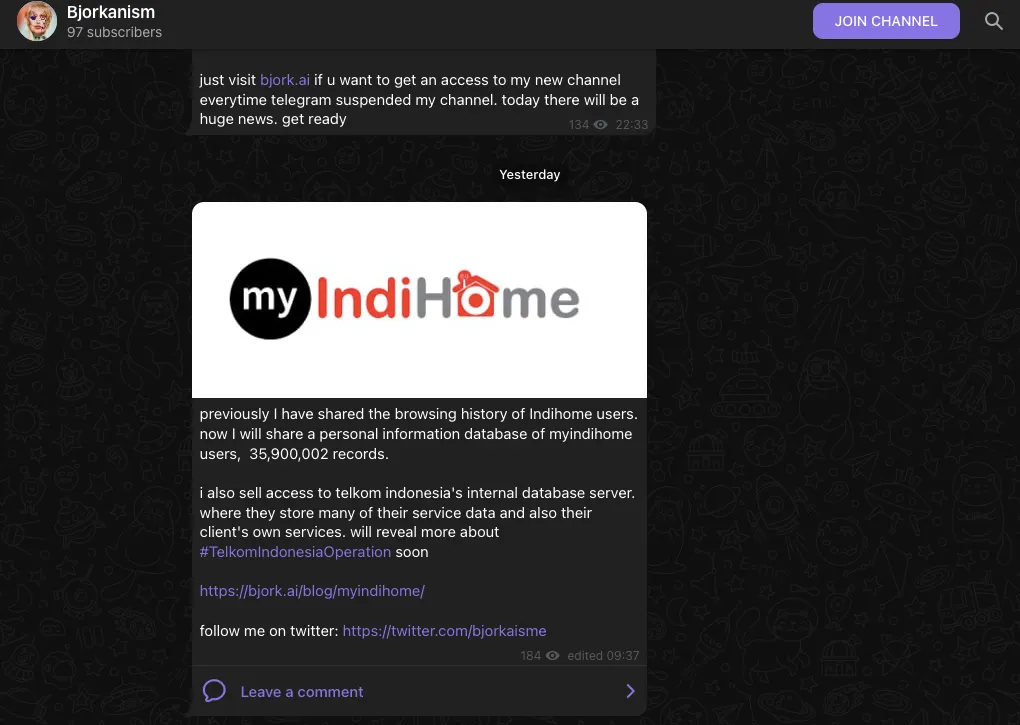Open the myIndiHome logo image

click(419, 300)
